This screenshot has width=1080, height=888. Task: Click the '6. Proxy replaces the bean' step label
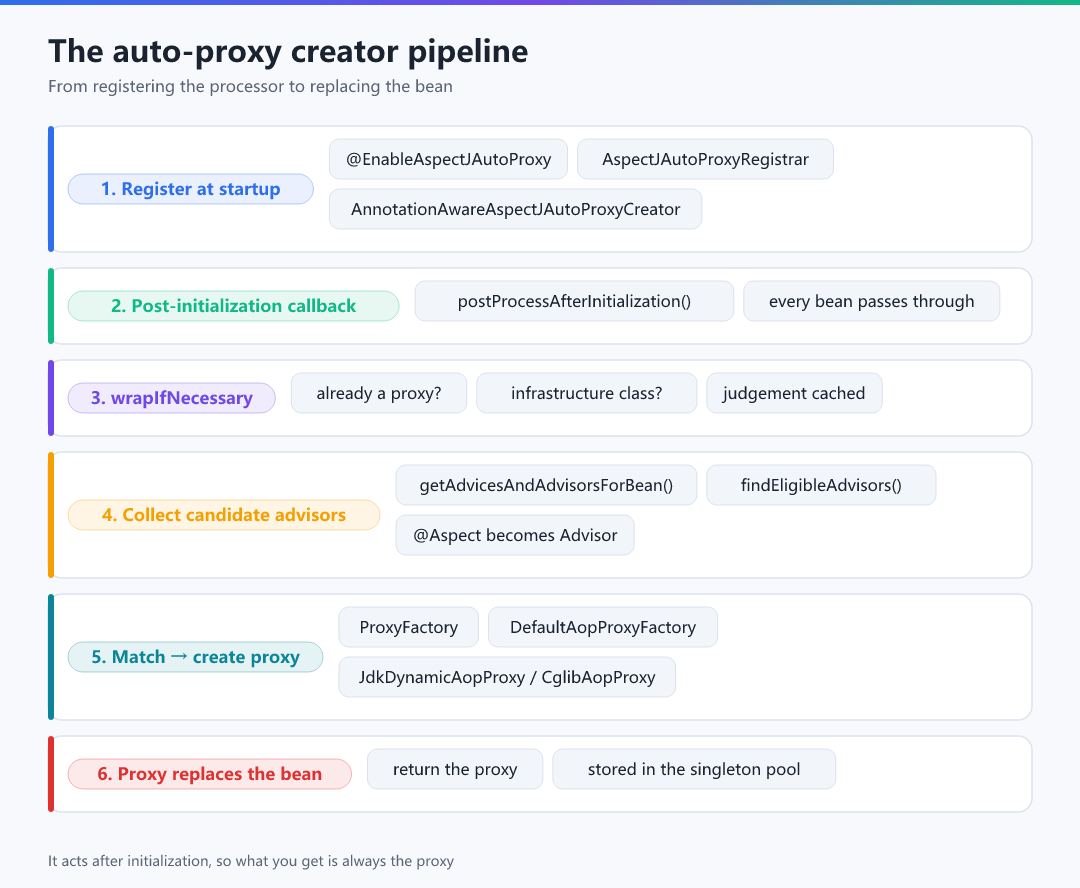(x=209, y=774)
